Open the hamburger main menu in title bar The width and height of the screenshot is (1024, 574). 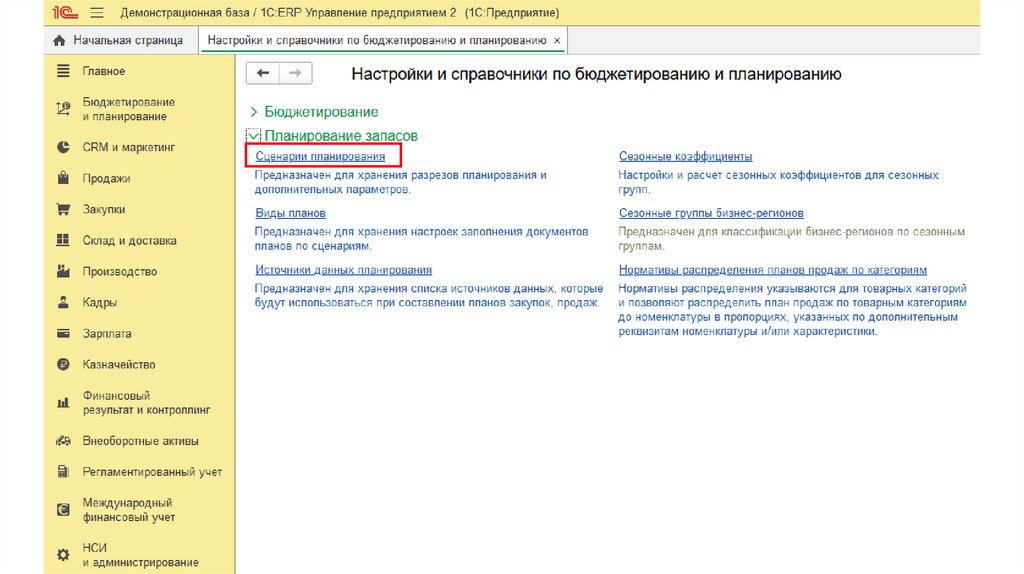tap(97, 13)
